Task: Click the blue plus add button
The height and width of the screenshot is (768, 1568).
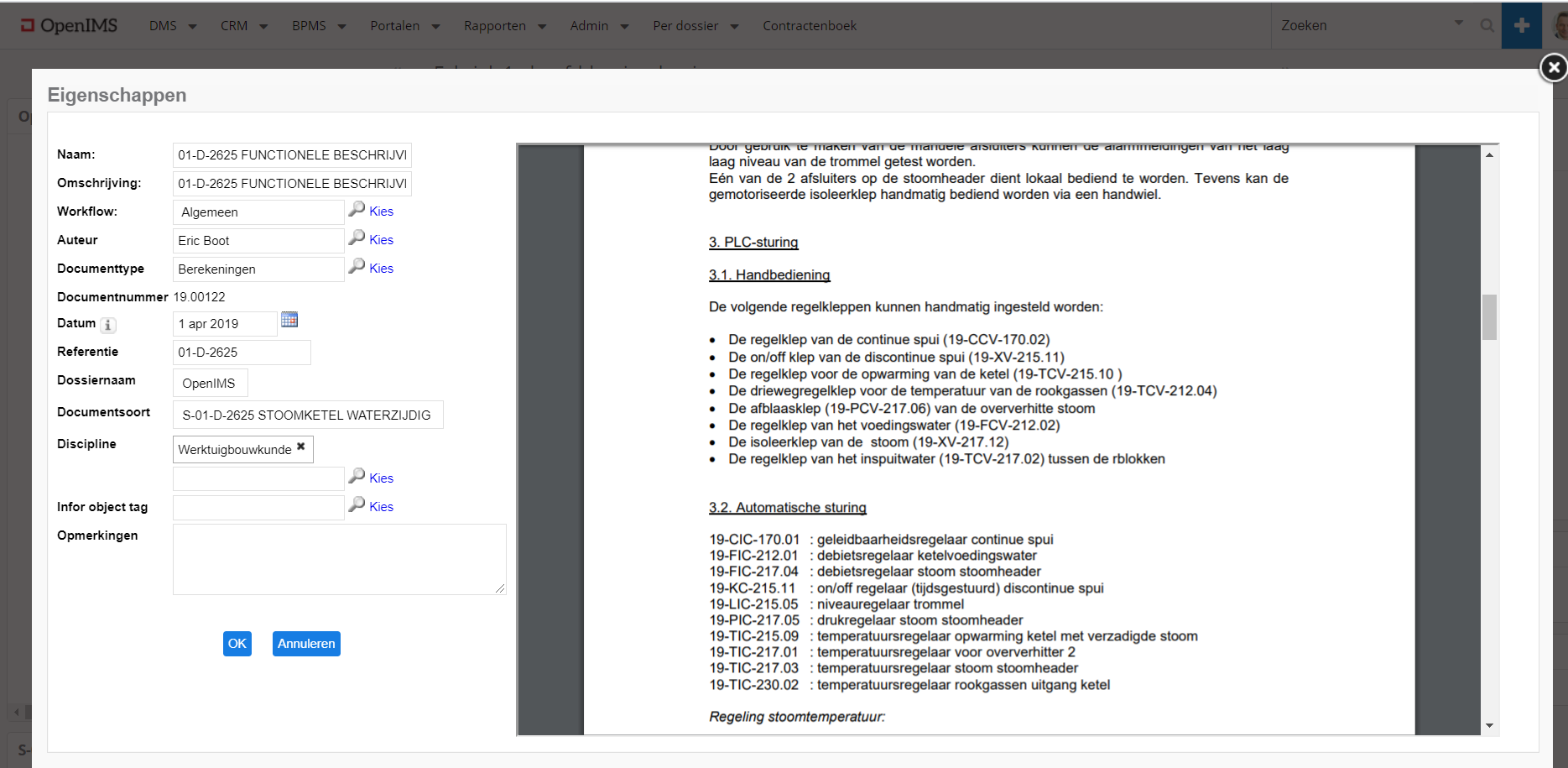Action: [x=1521, y=25]
